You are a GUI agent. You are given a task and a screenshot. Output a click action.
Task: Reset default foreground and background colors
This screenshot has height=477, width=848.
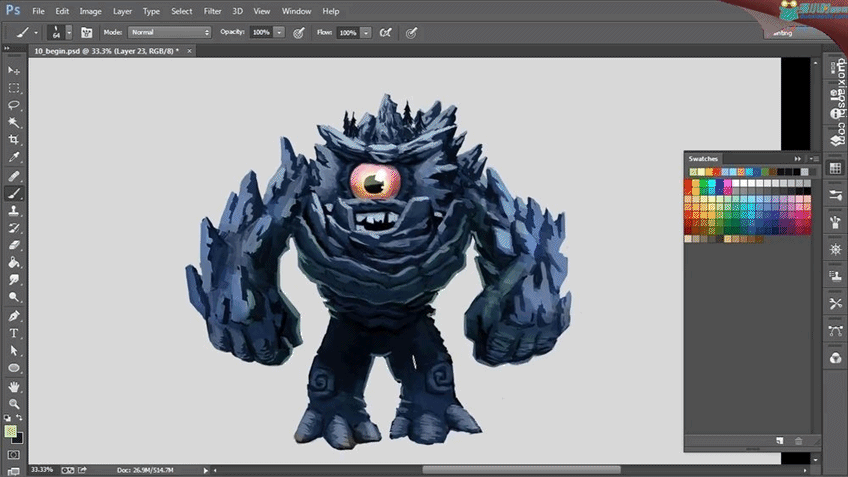click(x=8, y=418)
